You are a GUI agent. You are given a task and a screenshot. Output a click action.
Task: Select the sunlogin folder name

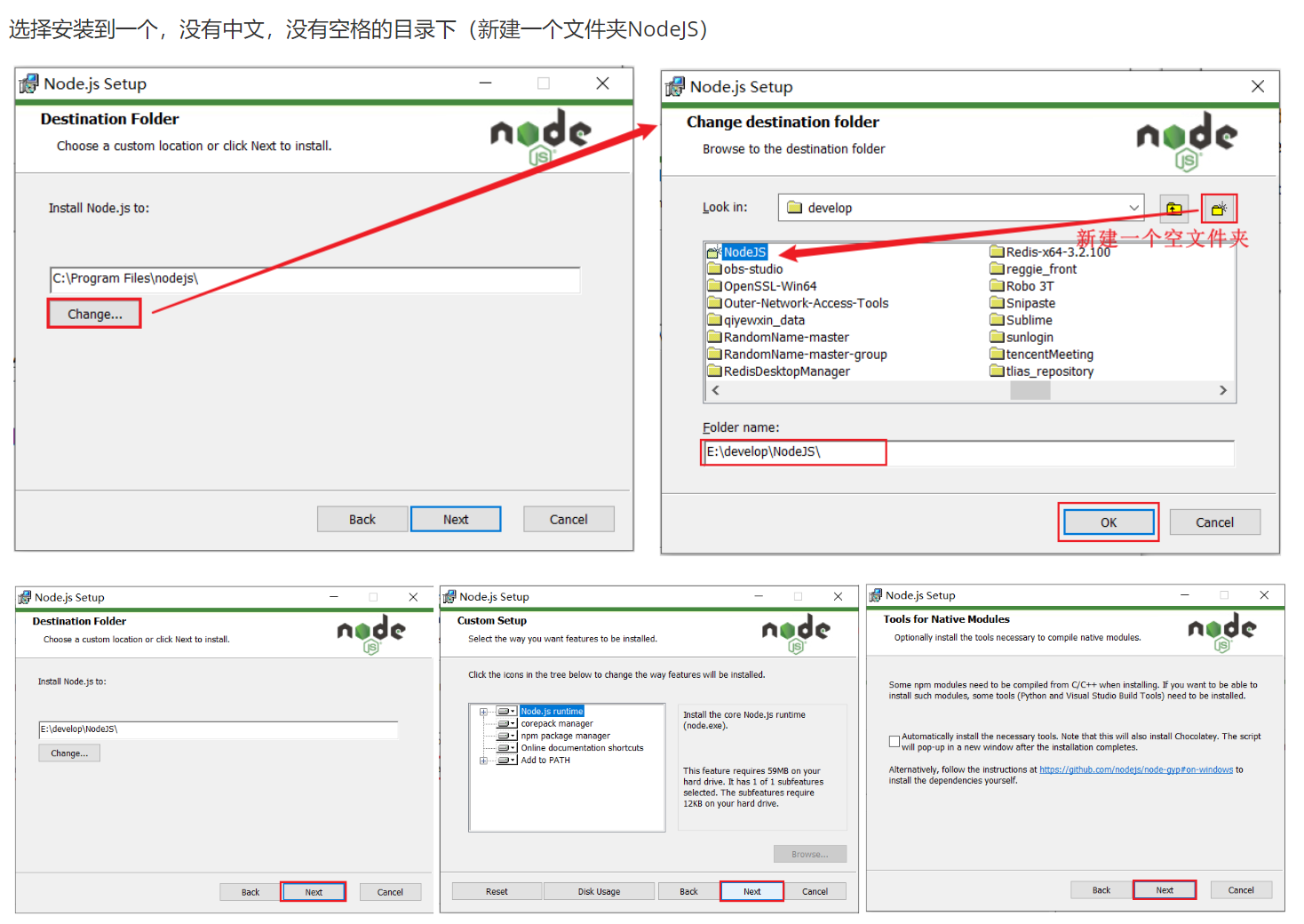(x=1030, y=337)
